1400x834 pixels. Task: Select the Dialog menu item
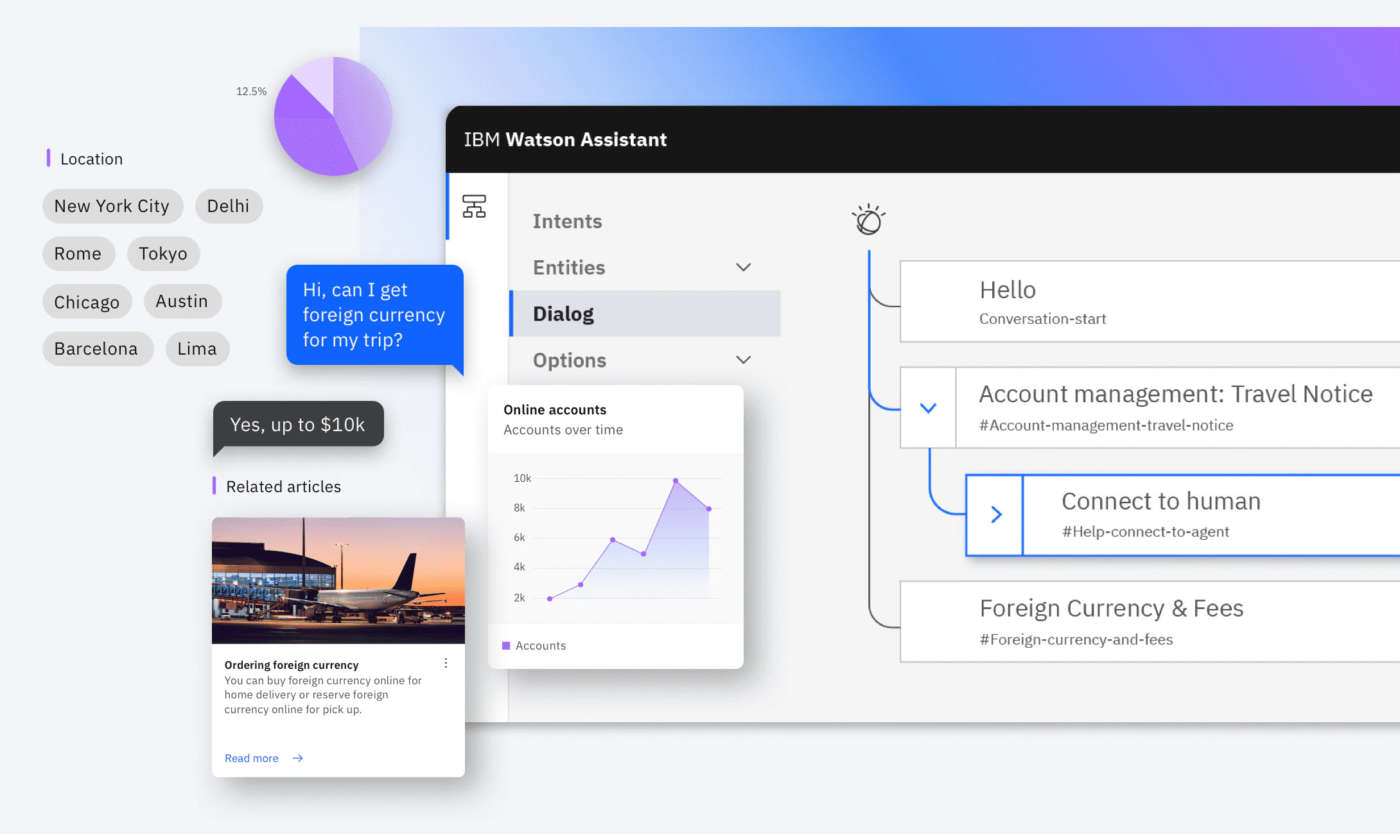(x=645, y=314)
